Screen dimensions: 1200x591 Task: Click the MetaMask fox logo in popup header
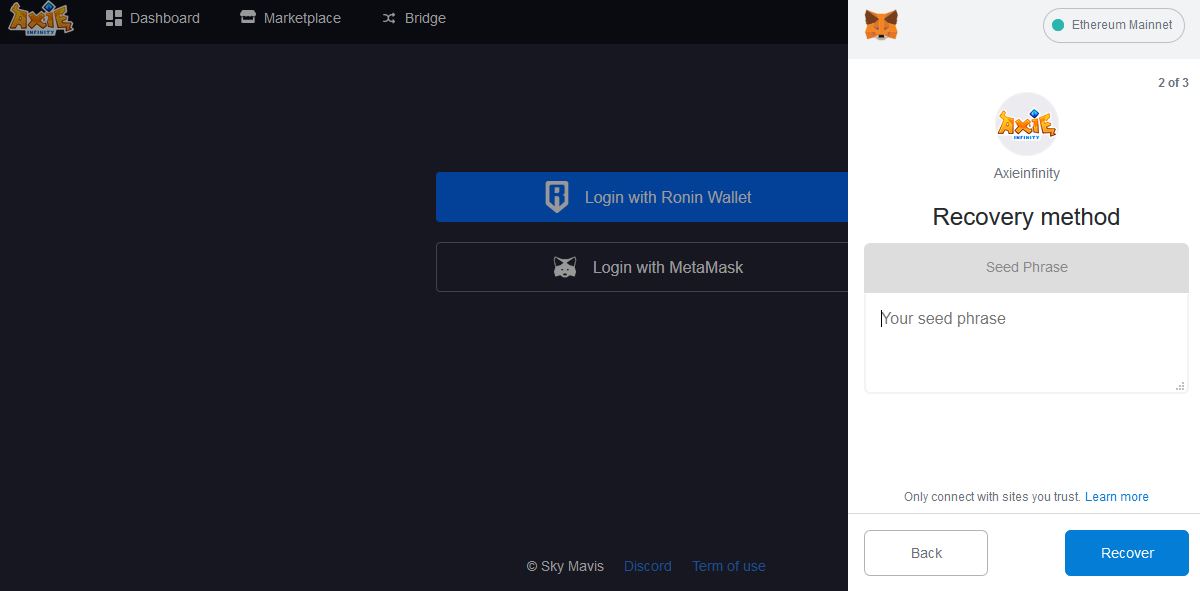(881, 25)
